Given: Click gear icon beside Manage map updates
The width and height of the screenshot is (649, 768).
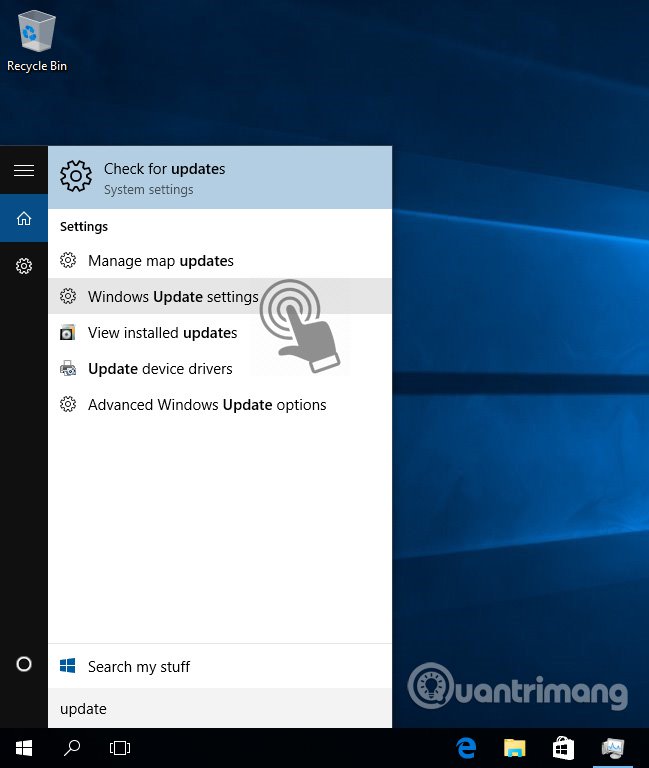Looking at the screenshot, I should (x=68, y=260).
